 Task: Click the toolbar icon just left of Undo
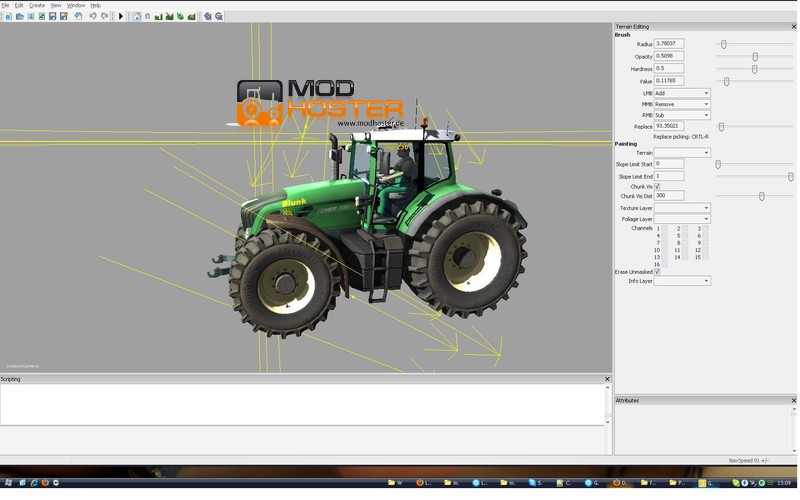[x=79, y=16]
